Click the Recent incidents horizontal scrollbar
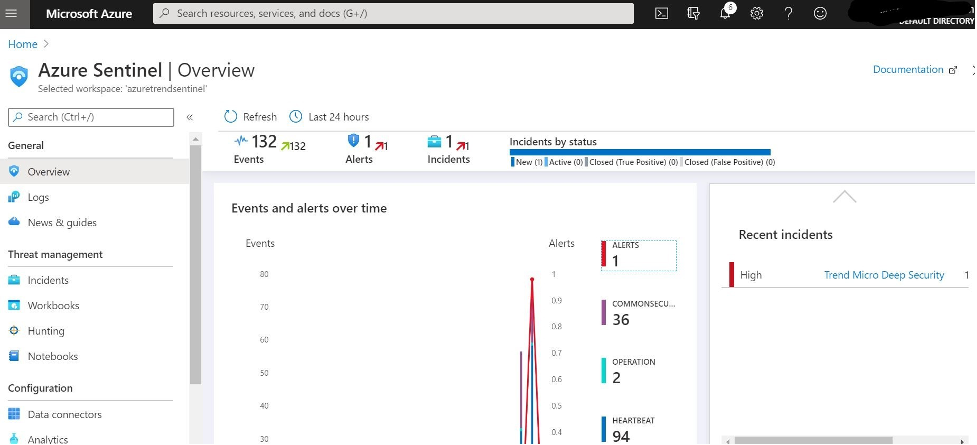 pyautogui.click(x=814, y=440)
